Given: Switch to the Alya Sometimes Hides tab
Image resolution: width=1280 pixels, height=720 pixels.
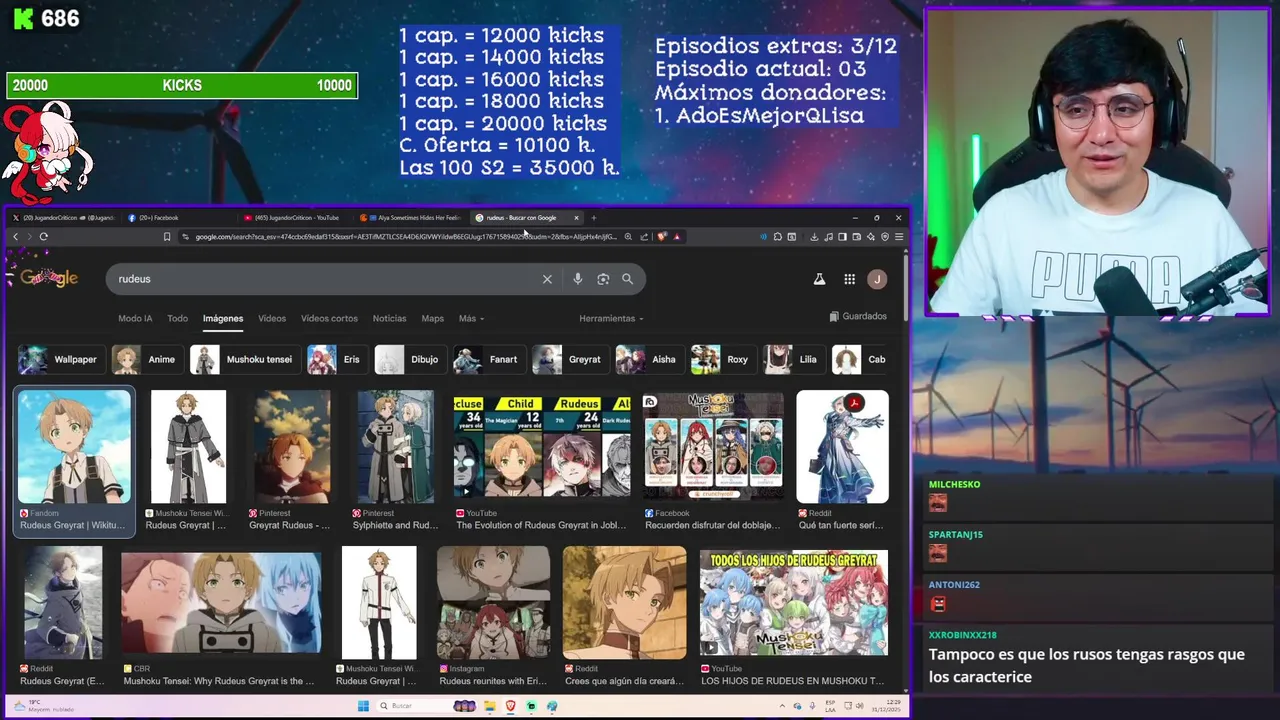Looking at the screenshot, I should pos(412,217).
